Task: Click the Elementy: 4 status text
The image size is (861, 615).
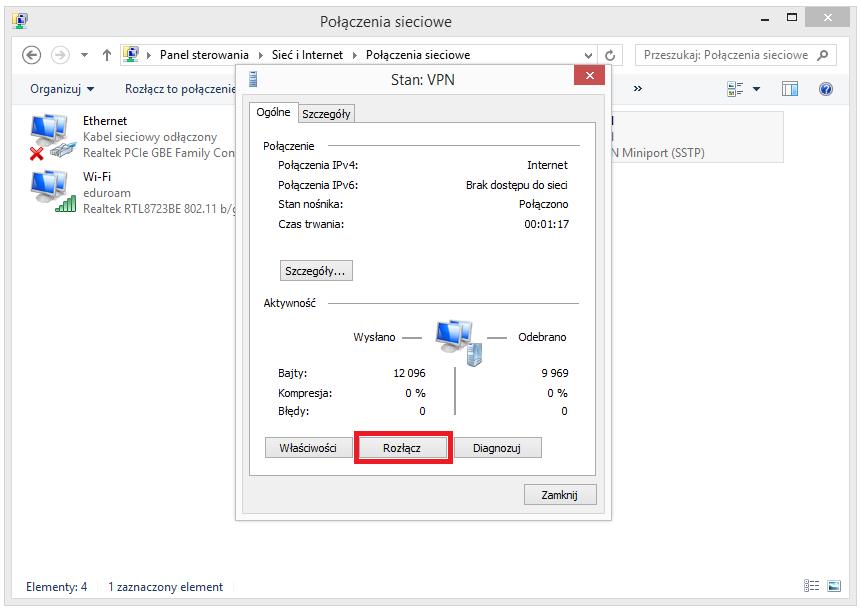Action: tap(57, 587)
